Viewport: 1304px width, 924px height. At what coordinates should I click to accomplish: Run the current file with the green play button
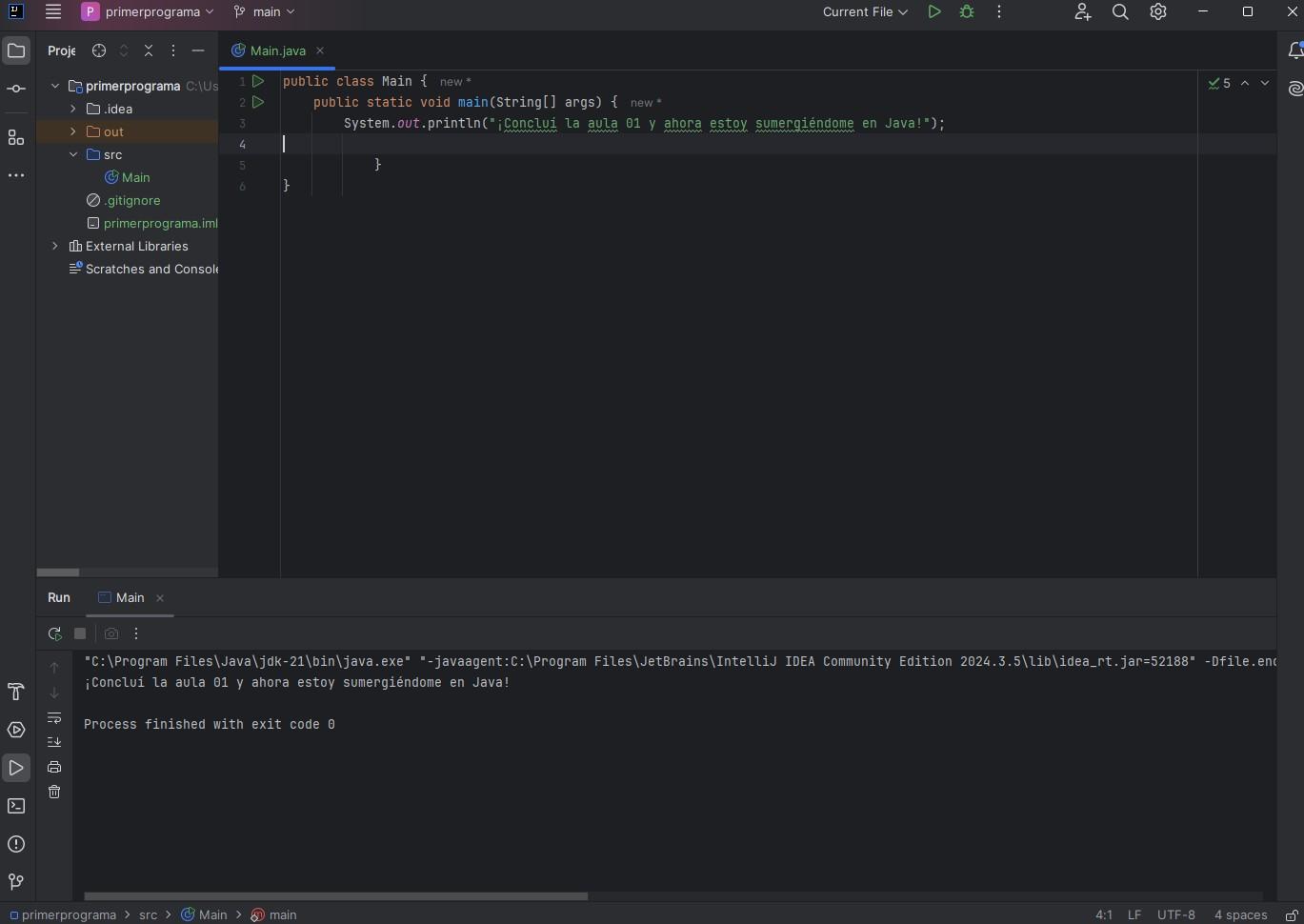pyautogui.click(x=933, y=12)
